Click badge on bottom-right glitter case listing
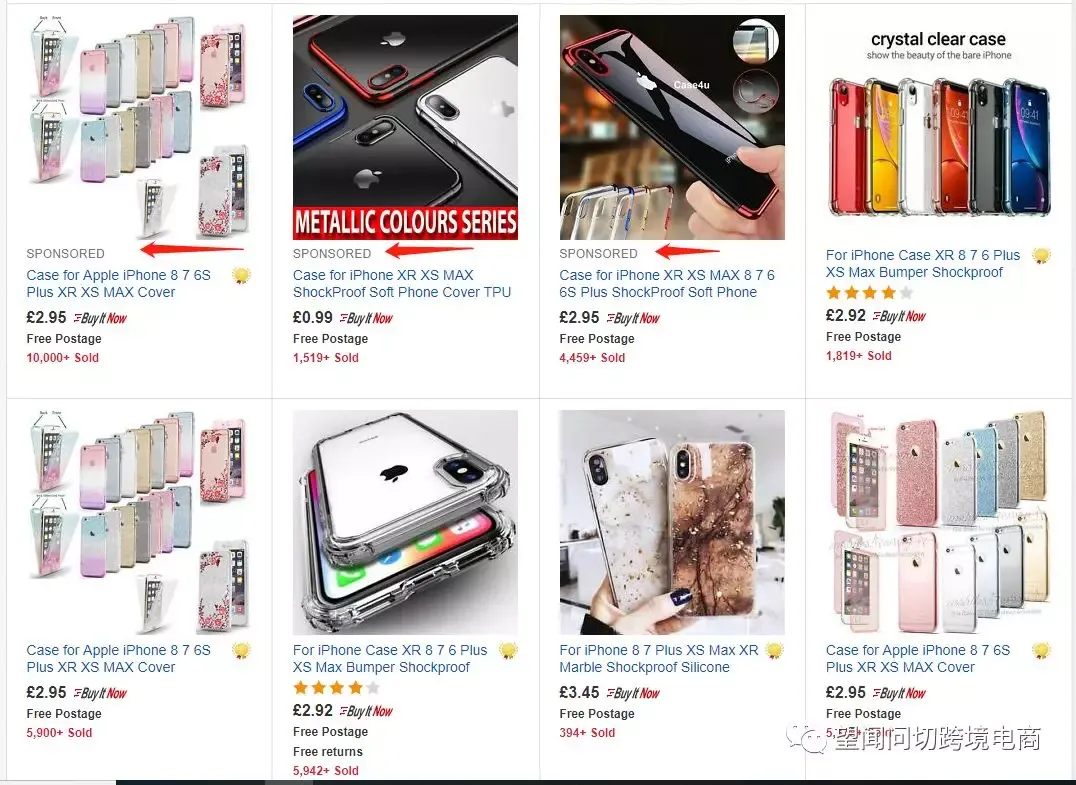1076x785 pixels. 1041,650
